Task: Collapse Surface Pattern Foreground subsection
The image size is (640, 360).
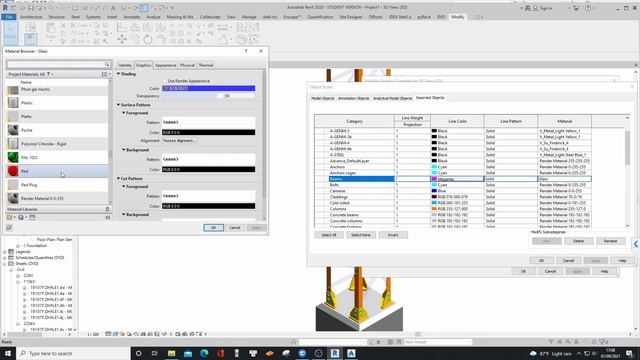Action: click(124, 113)
